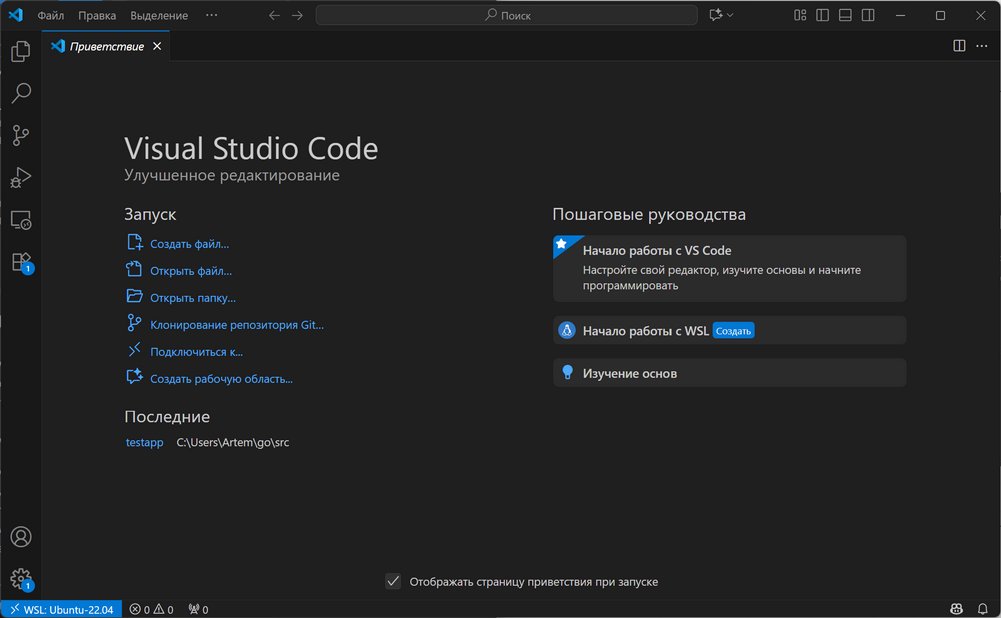Uncheck show welcome page on startup
Image resolution: width=1001 pixels, height=618 pixels.
tap(393, 581)
